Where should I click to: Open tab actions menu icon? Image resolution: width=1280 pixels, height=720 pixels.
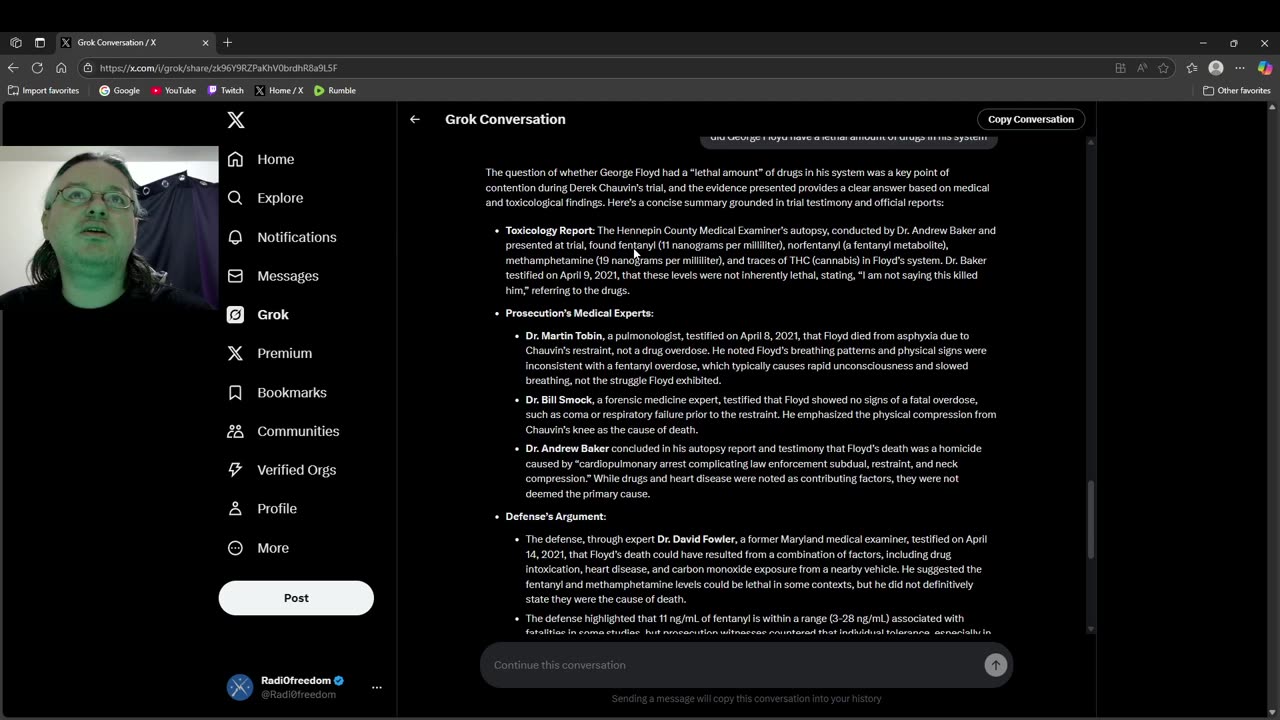click(40, 43)
